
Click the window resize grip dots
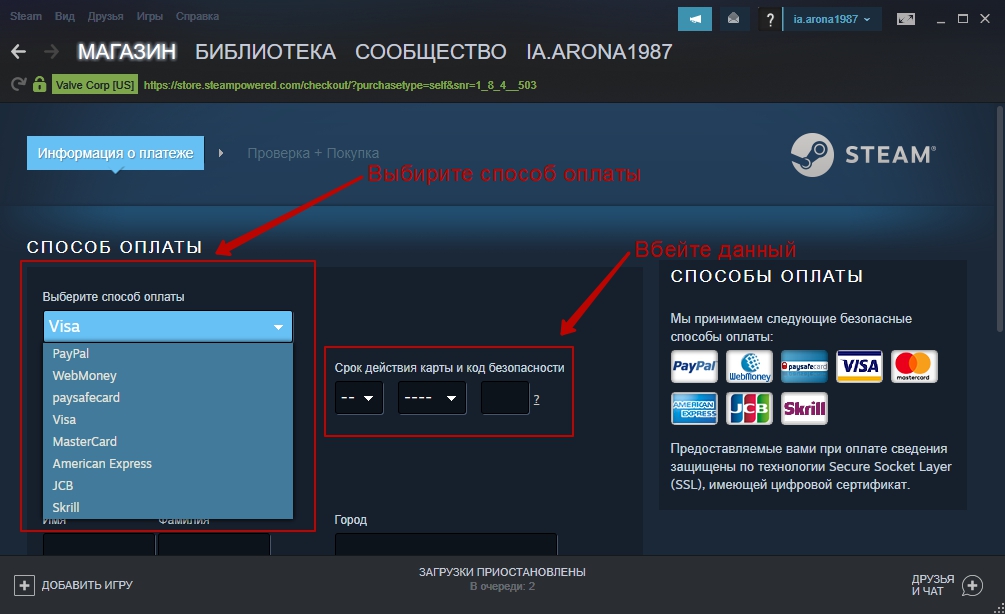pos(998,608)
